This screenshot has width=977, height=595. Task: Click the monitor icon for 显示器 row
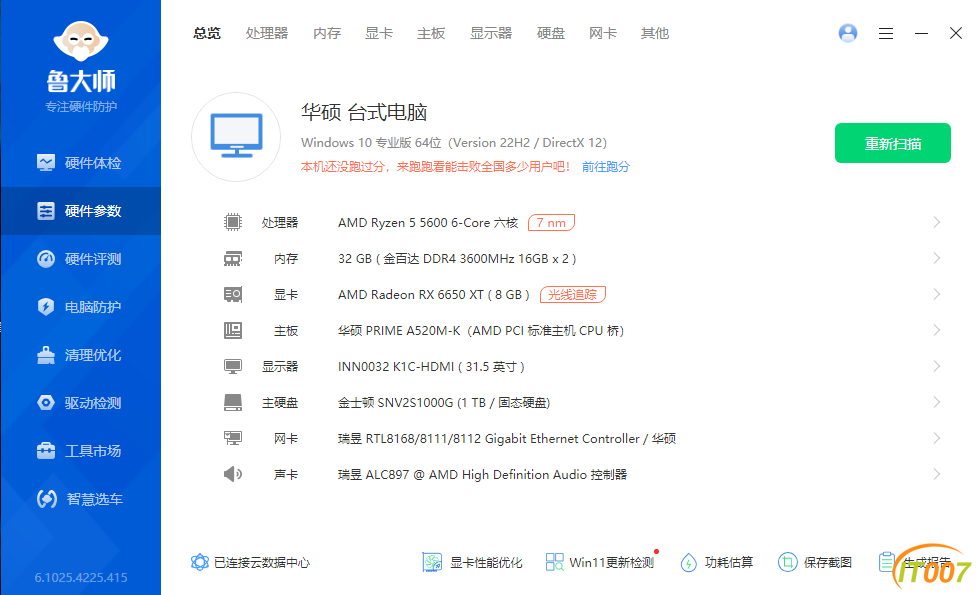[233, 366]
